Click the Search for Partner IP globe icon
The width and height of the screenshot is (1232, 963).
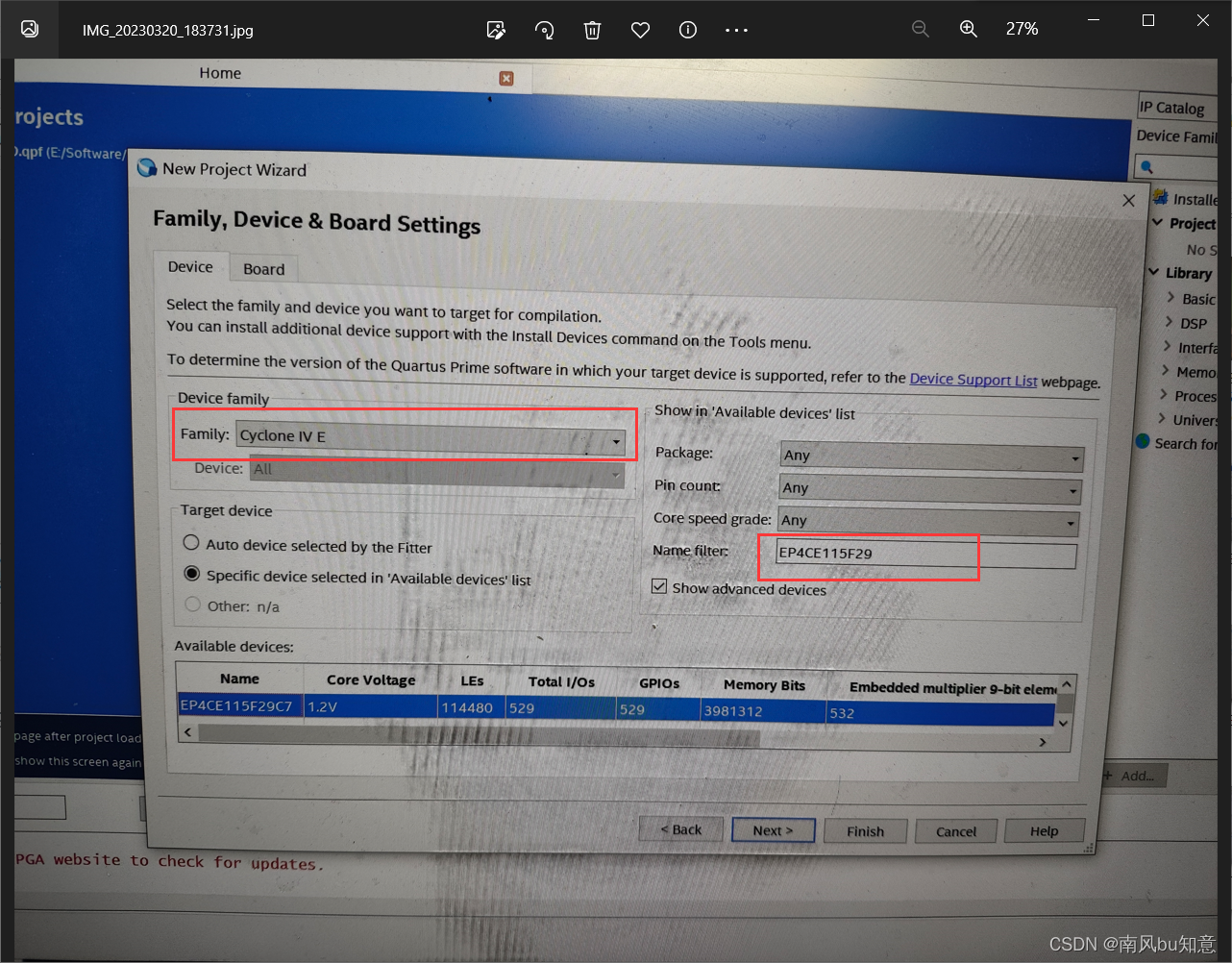click(x=1143, y=442)
